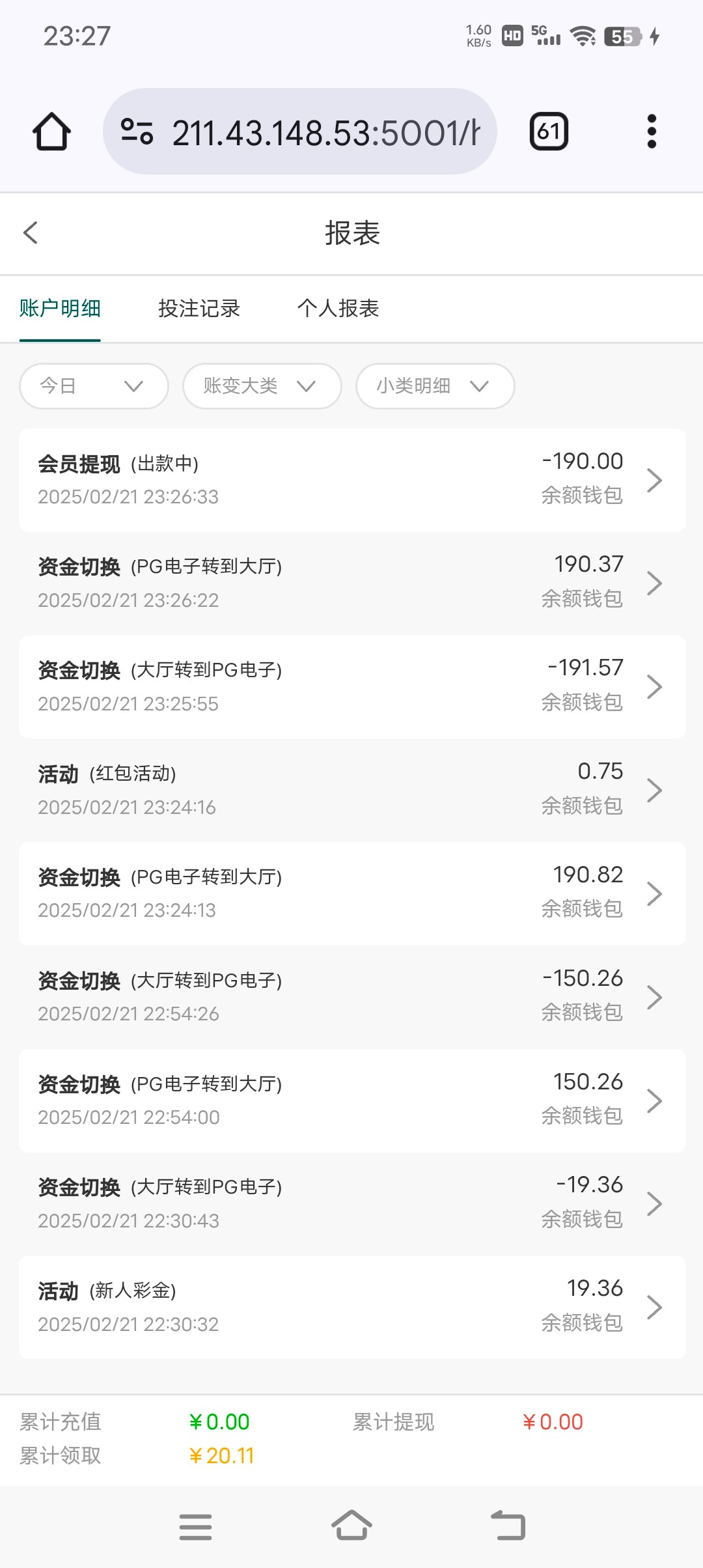Image resolution: width=703 pixels, height=1568 pixels.
Task: Expand the 红包活动 0.75 entry chevron
Action: tap(654, 791)
